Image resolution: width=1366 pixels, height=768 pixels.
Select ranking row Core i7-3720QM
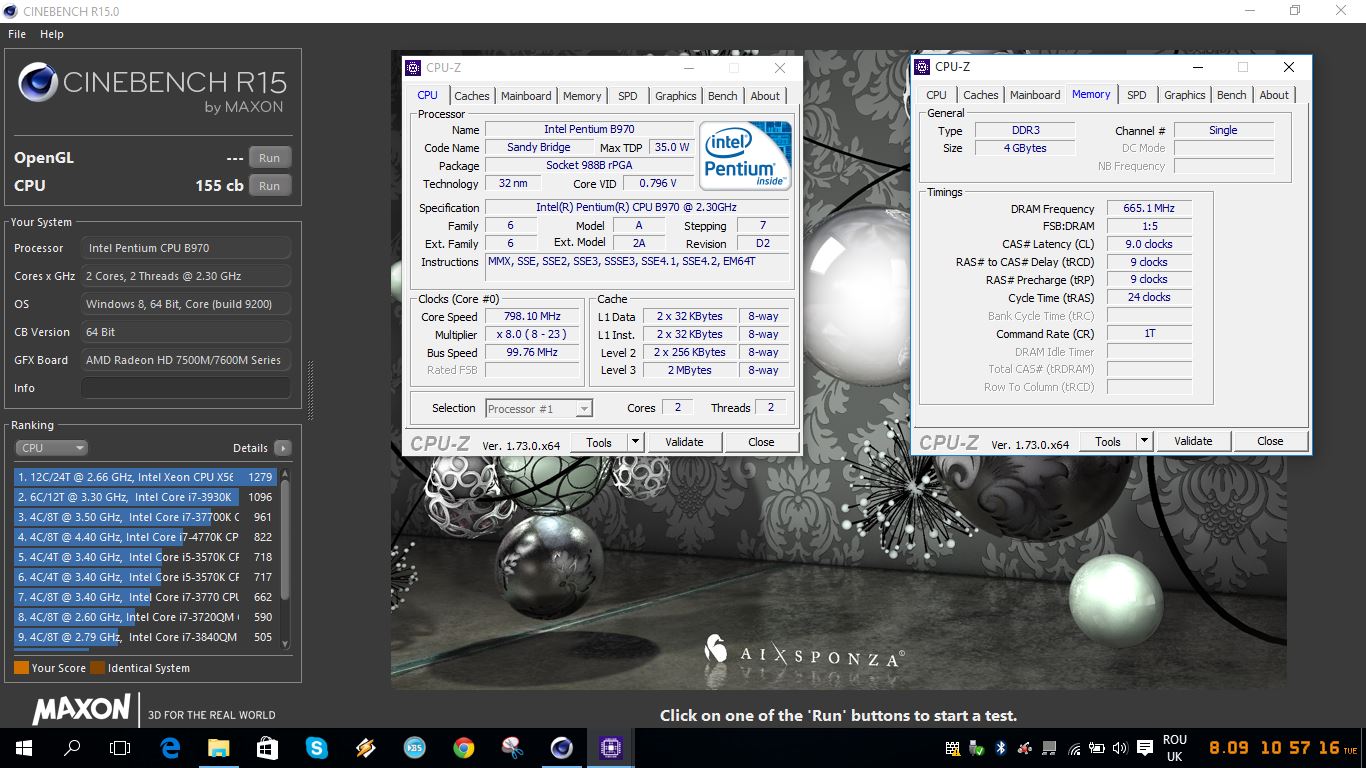[x=145, y=617]
